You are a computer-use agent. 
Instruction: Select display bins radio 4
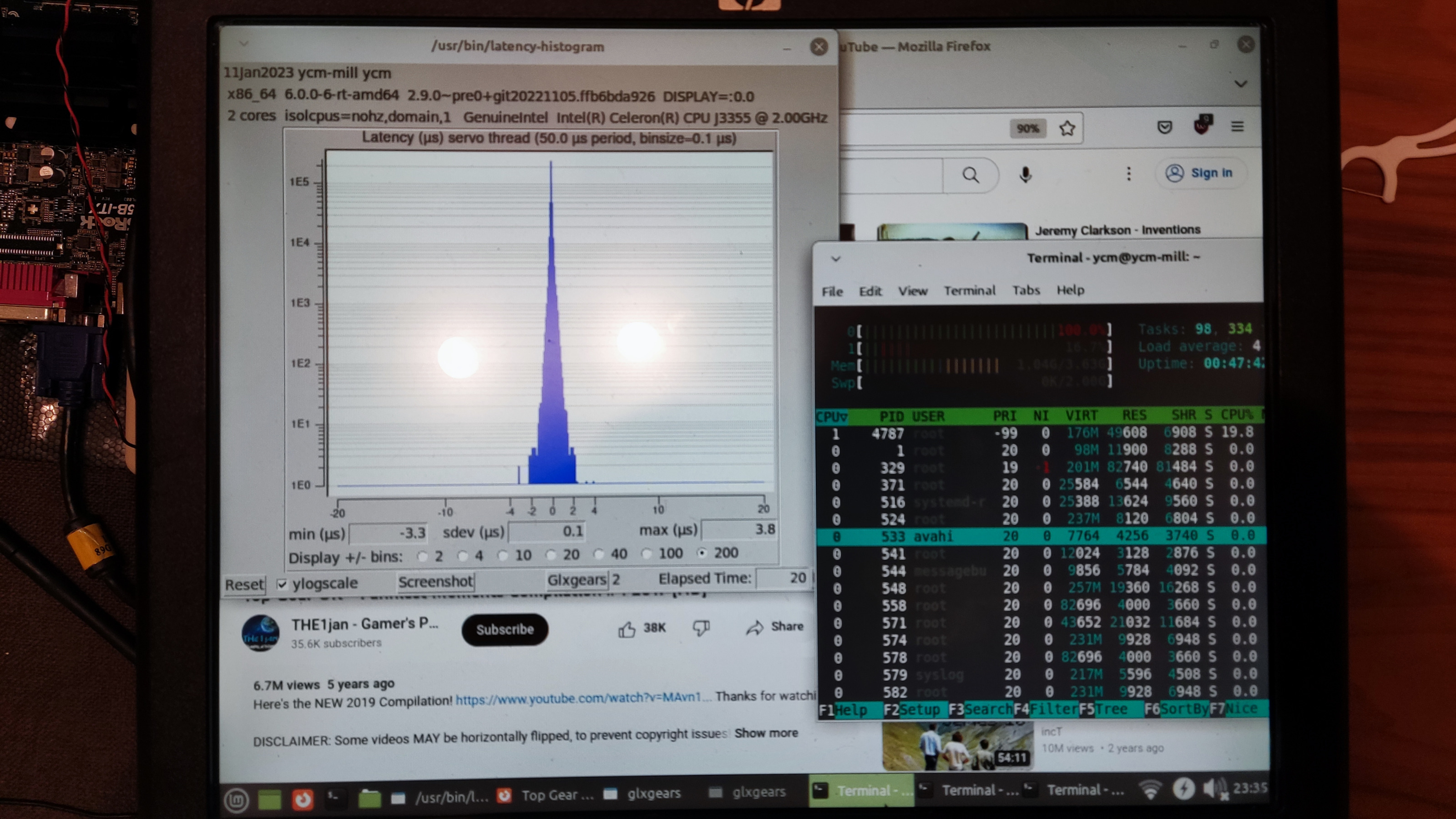pos(462,556)
